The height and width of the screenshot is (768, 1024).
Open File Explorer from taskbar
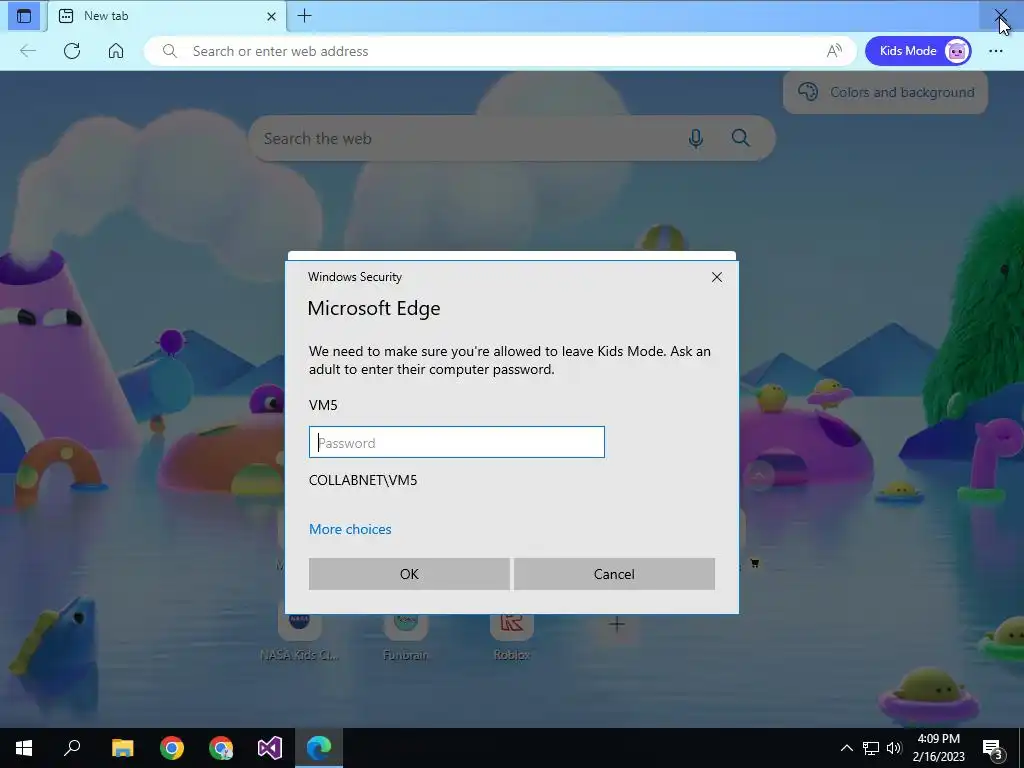[122, 748]
